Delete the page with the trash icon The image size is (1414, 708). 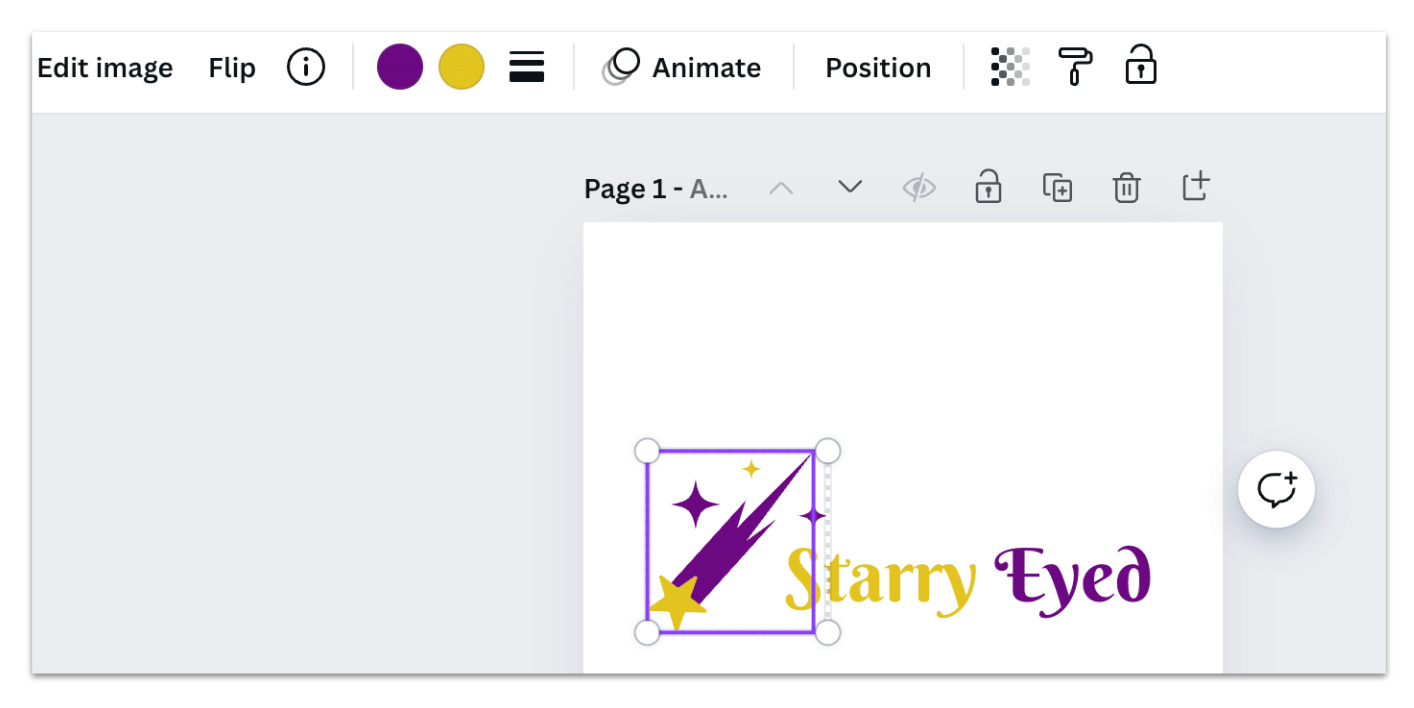click(1127, 187)
